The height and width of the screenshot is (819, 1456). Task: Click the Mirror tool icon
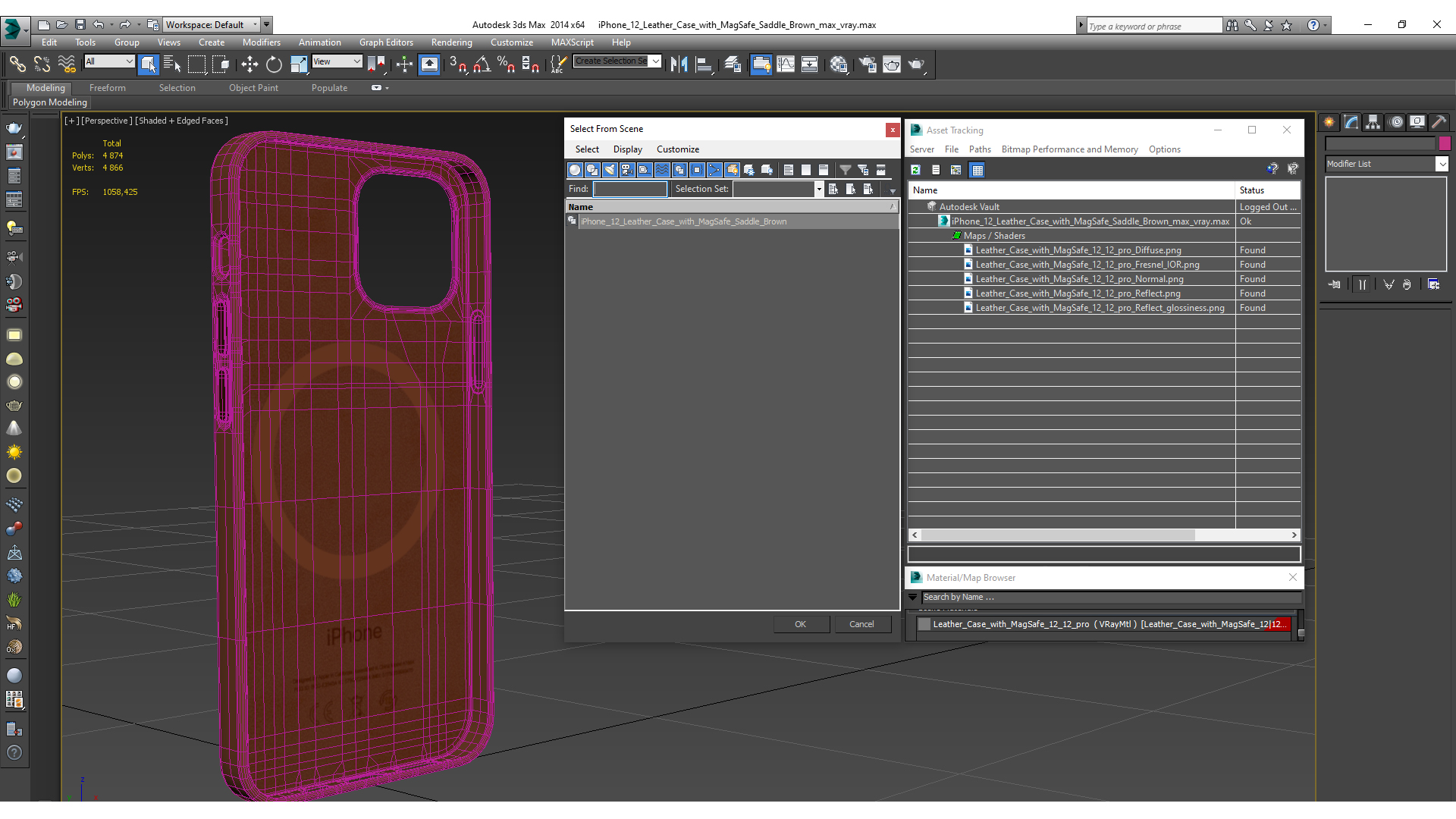click(x=679, y=65)
